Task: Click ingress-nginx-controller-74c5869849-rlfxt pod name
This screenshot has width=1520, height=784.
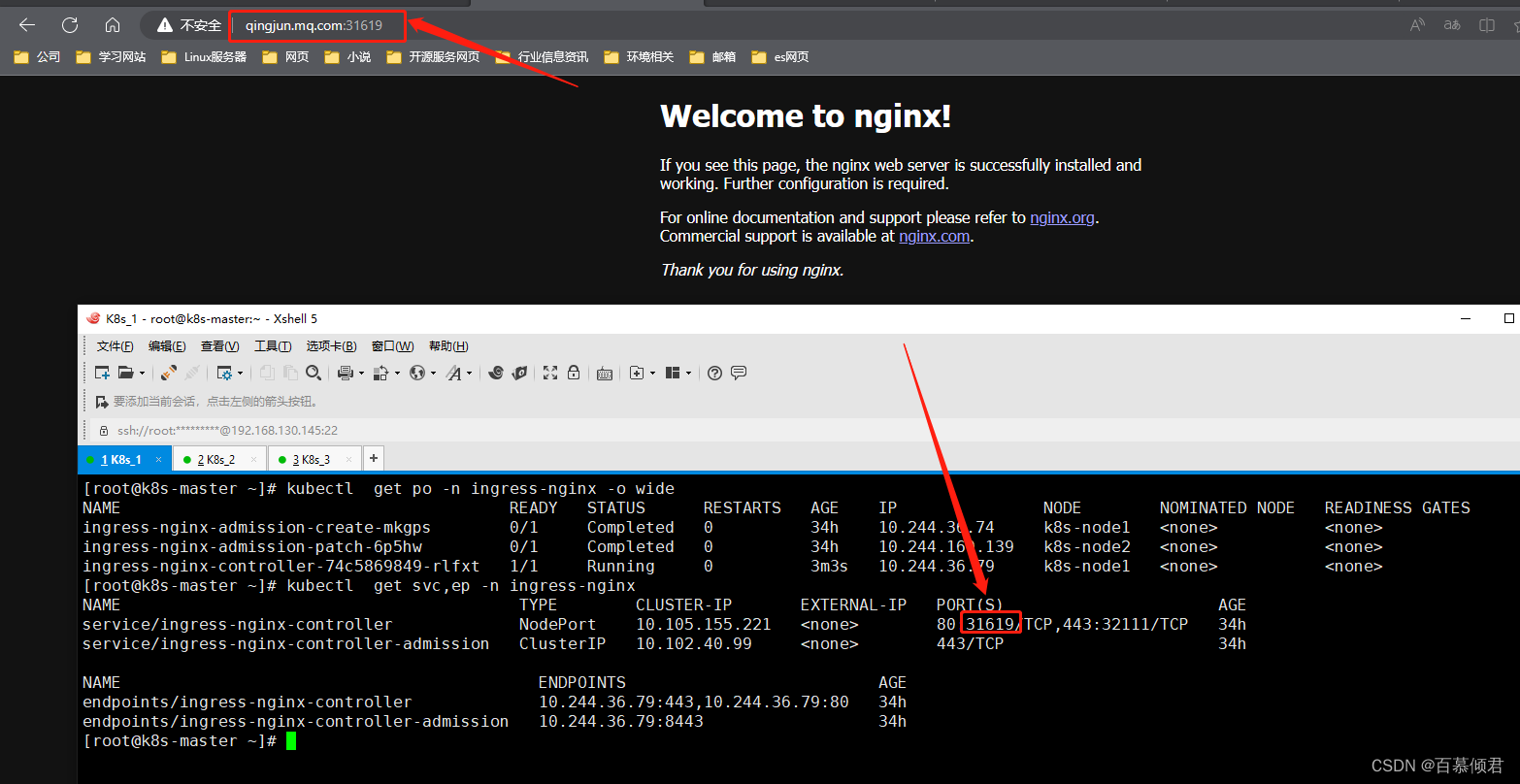Action: click(x=281, y=566)
